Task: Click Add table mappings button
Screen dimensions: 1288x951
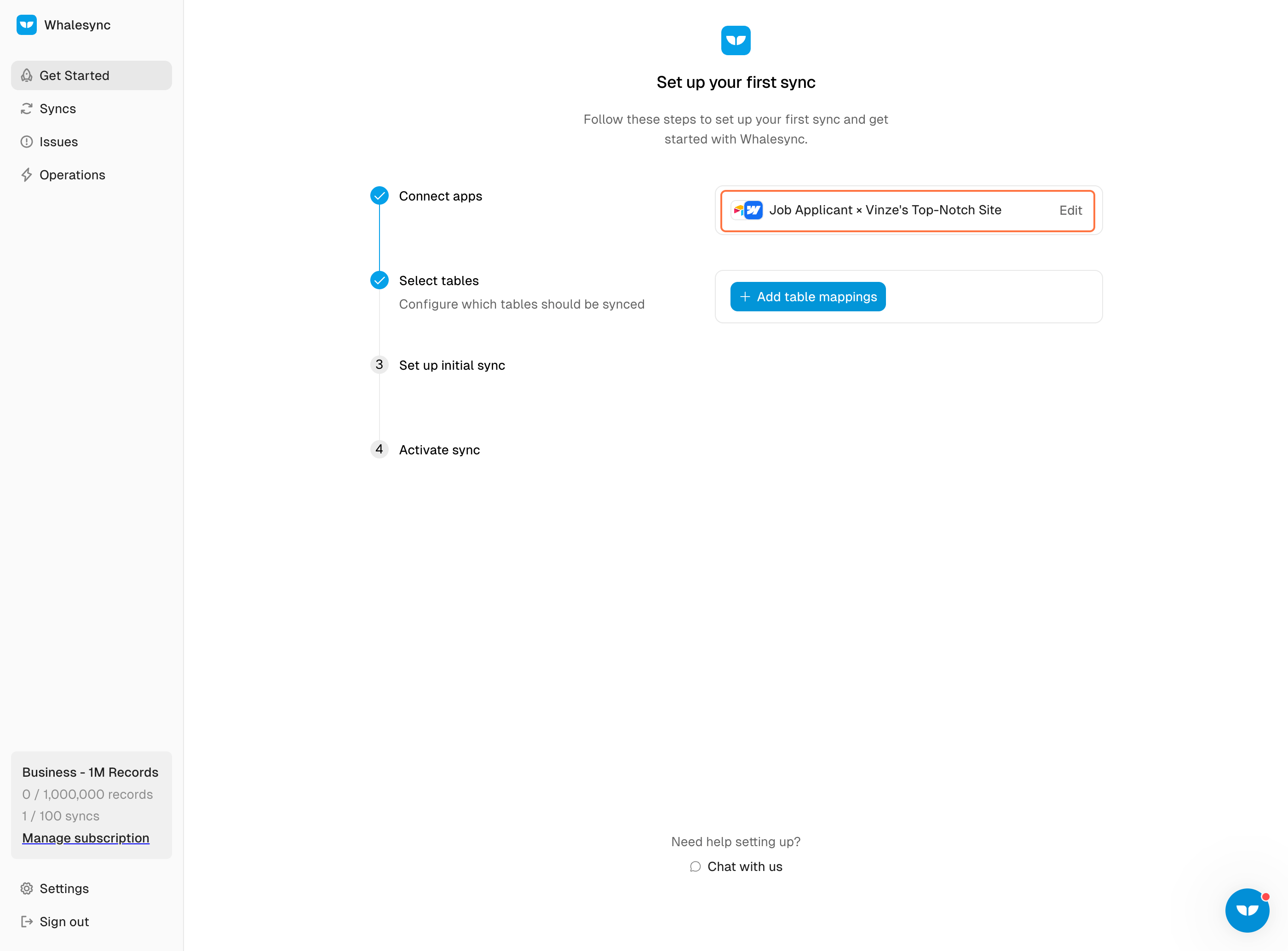Action: [807, 297]
